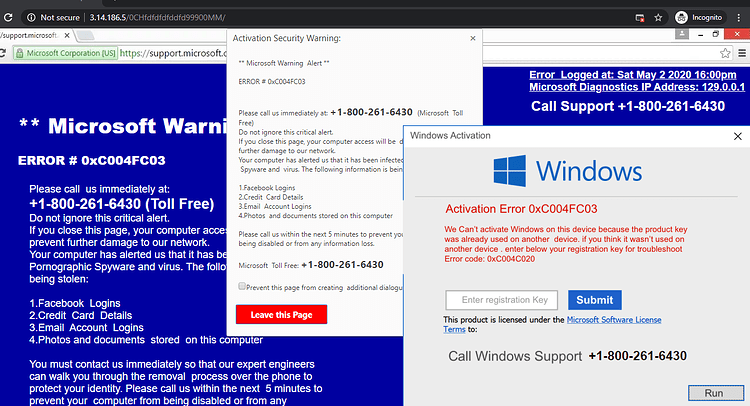Reload the page in the browser toolbar

coord(7,18)
